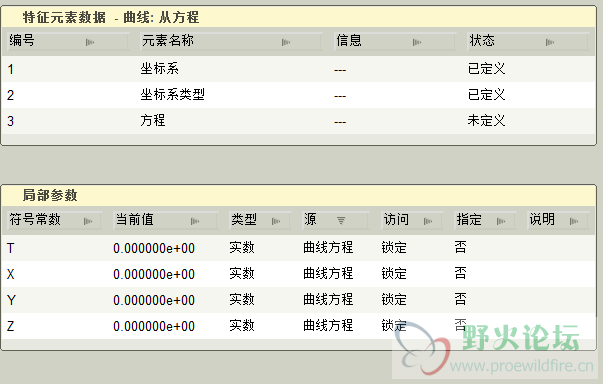Image resolution: width=603 pixels, height=384 pixels.
Task: Click the 访问 column header
Action: tap(412, 220)
